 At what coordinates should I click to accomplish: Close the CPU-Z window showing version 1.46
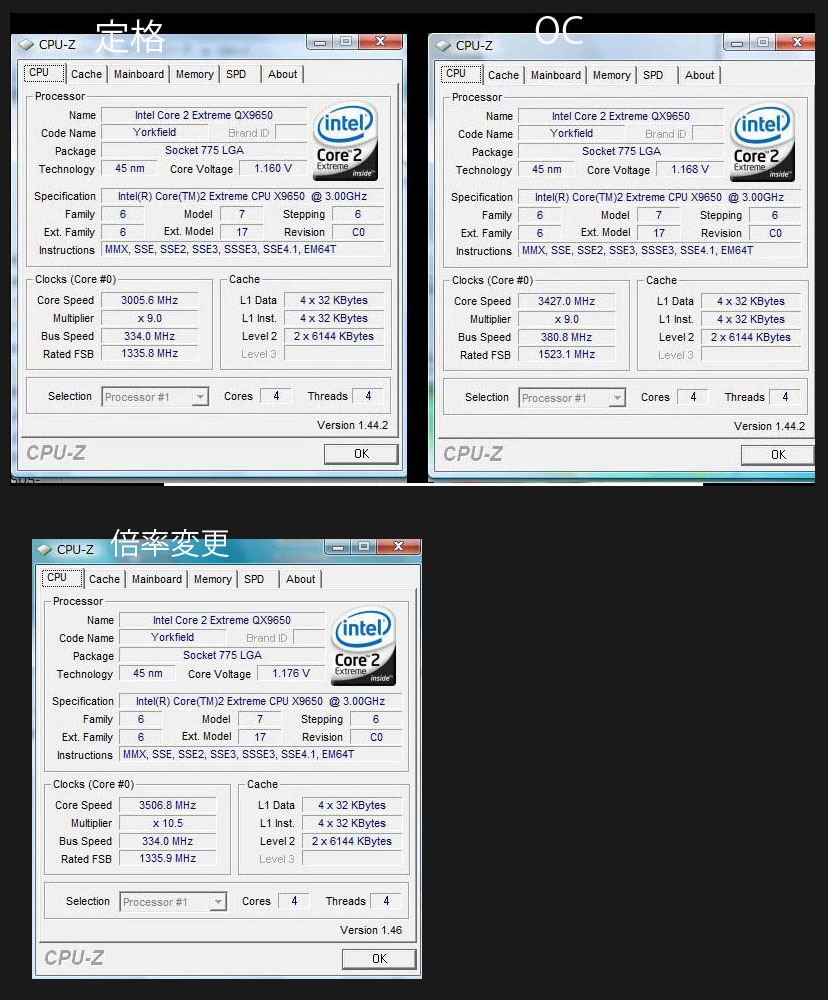(399, 547)
